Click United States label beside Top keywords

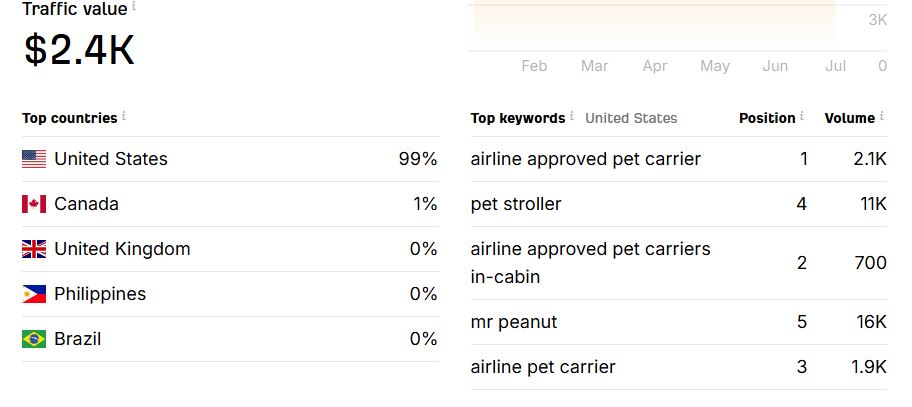[x=631, y=118]
